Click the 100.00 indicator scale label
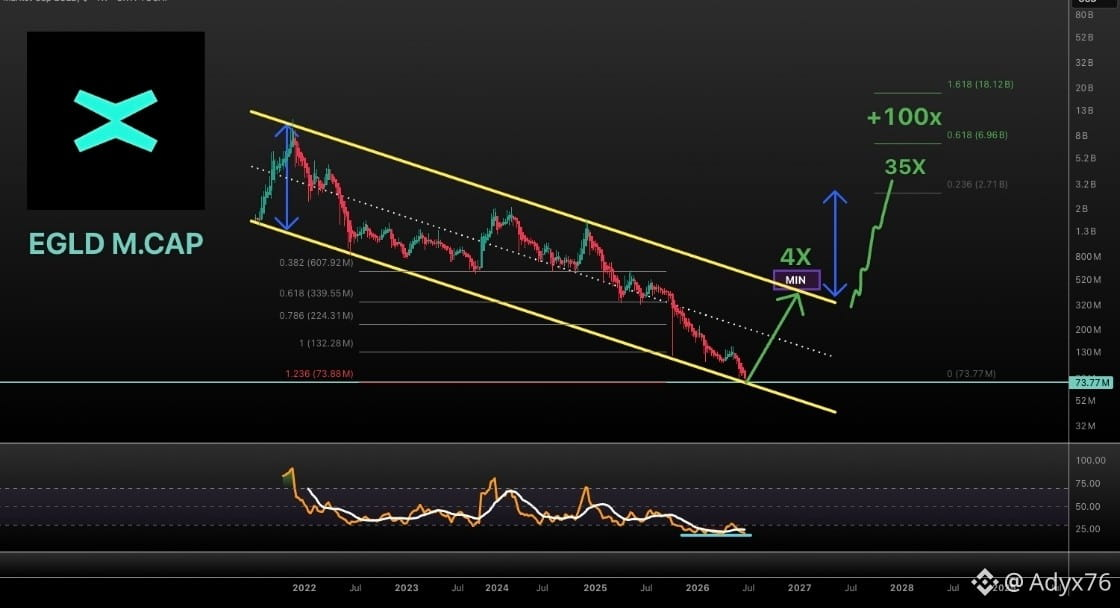Screen dimensions: 1120x608 (x=1090, y=461)
